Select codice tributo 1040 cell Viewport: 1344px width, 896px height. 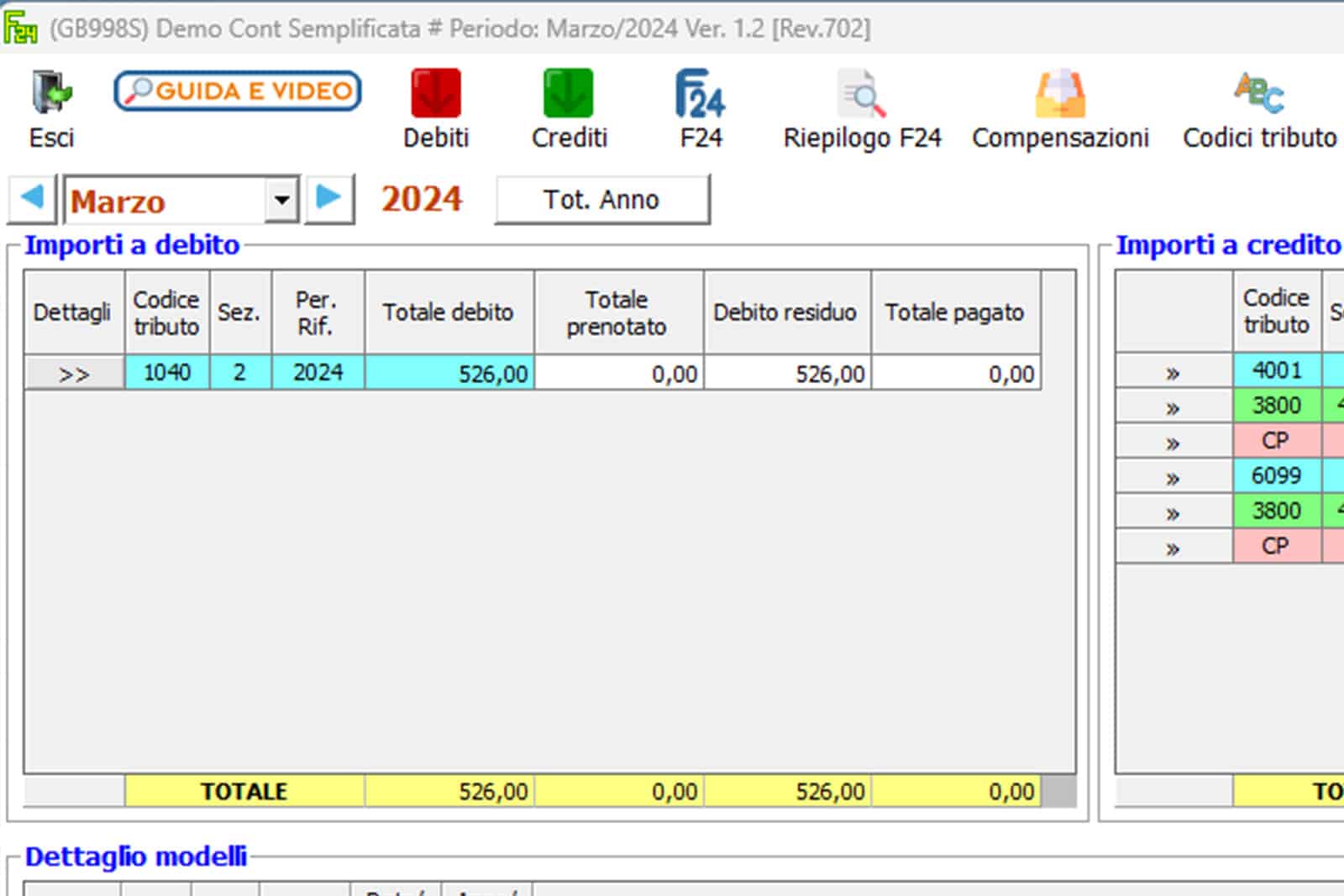(167, 372)
